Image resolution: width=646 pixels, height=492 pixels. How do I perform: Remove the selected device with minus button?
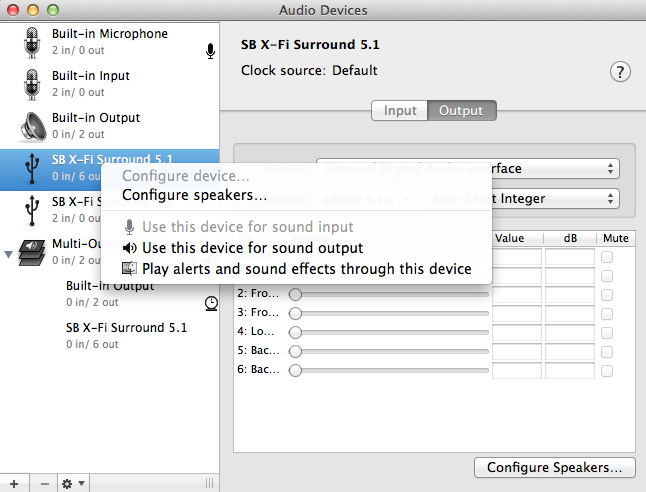click(44, 483)
